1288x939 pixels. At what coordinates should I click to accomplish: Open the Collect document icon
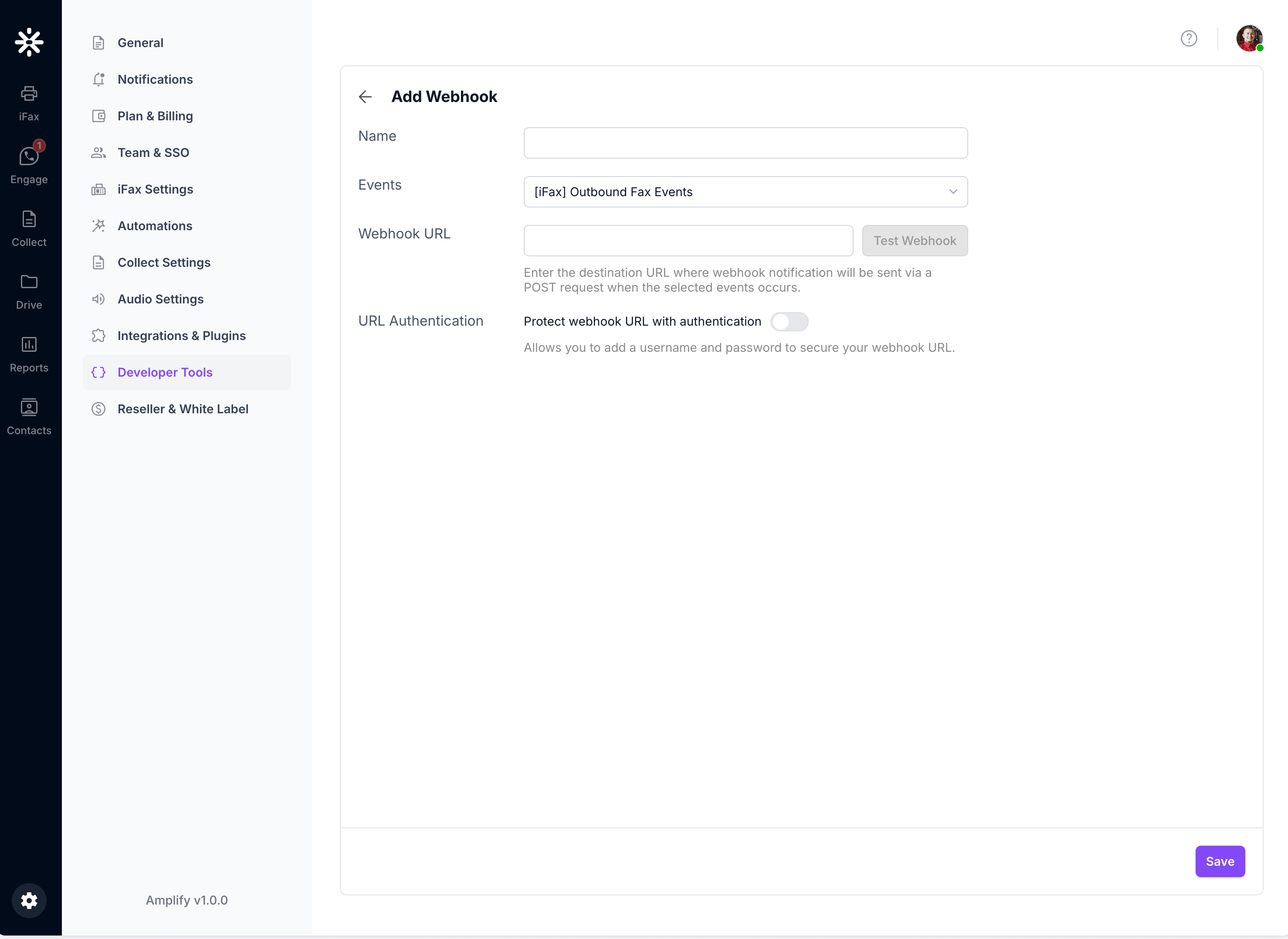pyautogui.click(x=29, y=219)
